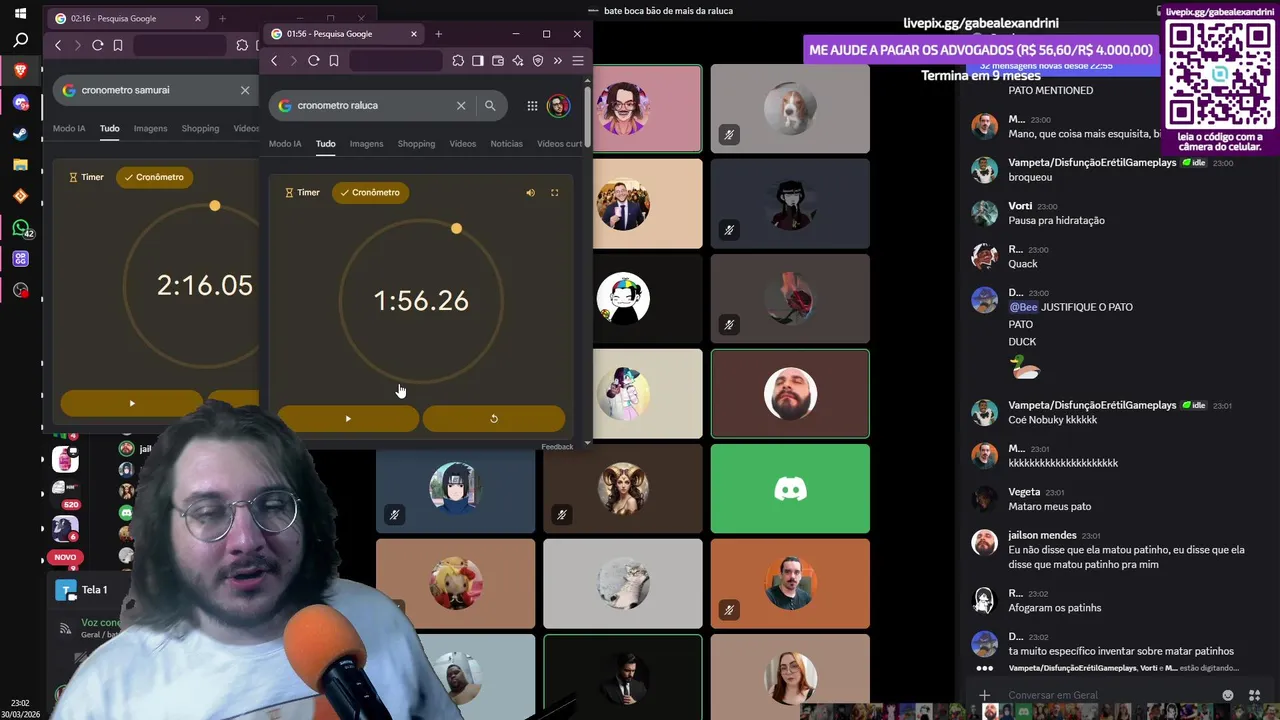Open Vídeos tab in raluca search
The height and width of the screenshot is (720, 1280).
coord(462,144)
